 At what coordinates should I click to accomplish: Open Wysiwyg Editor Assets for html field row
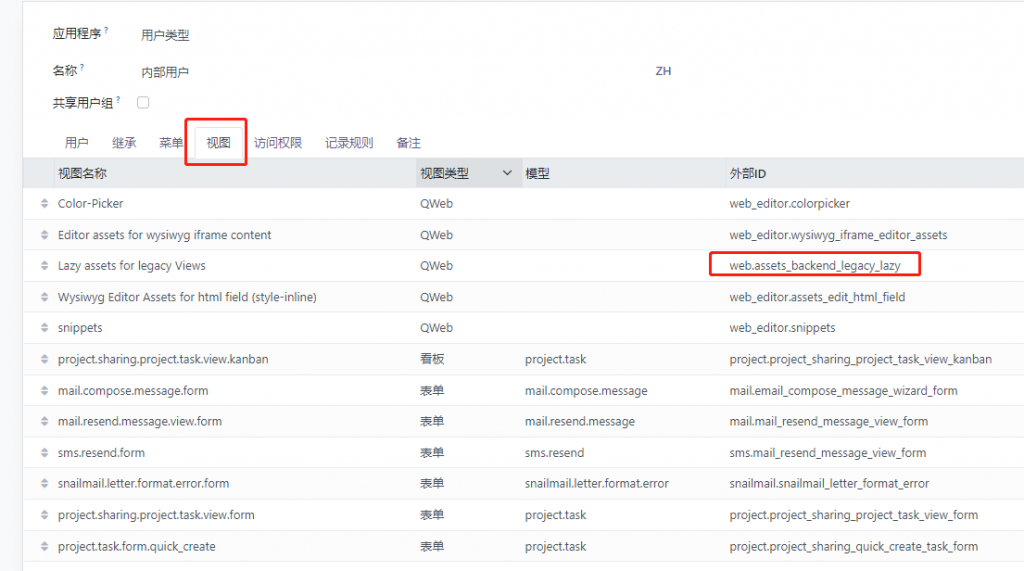(x=187, y=297)
